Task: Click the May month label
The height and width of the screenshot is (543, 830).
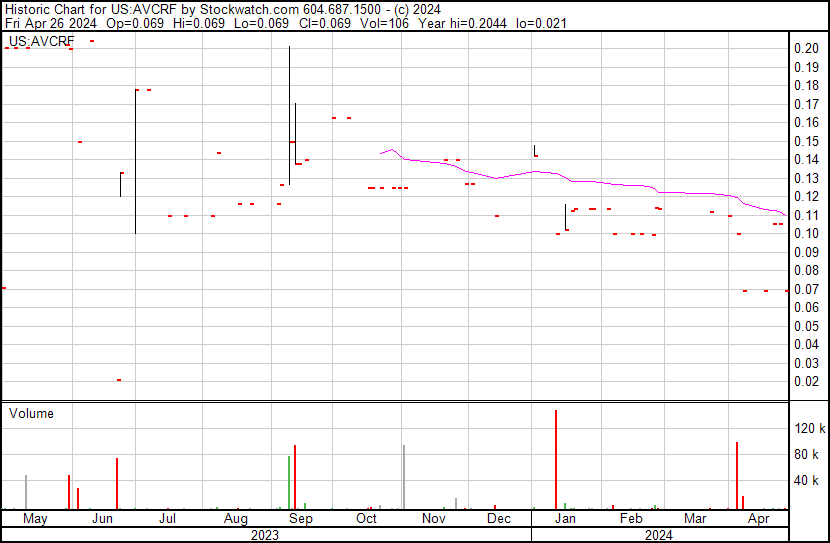Action: tap(35, 519)
